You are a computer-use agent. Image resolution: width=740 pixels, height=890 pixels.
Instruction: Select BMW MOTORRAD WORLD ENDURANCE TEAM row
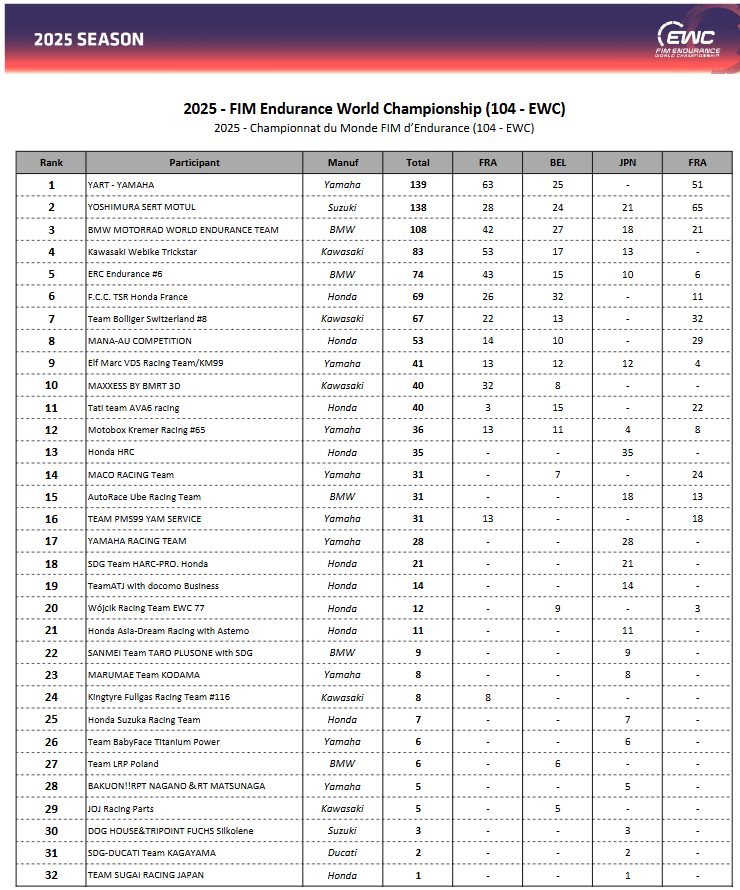click(374, 230)
